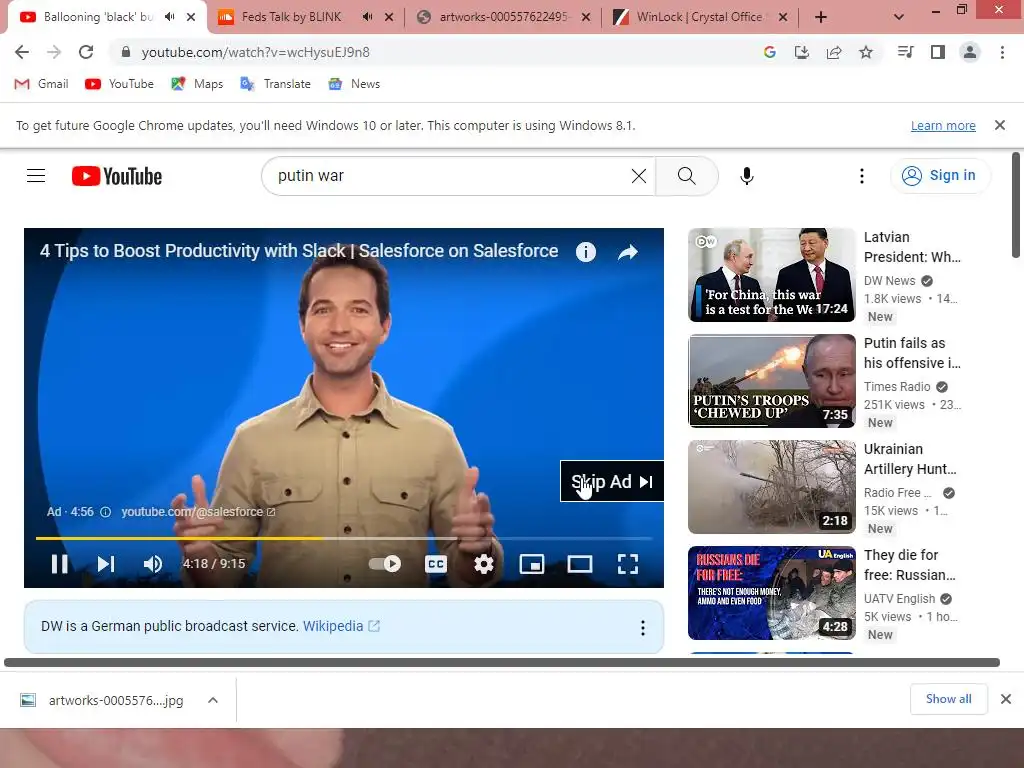Open the YouTube hamburger guide menu

coord(36,176)
